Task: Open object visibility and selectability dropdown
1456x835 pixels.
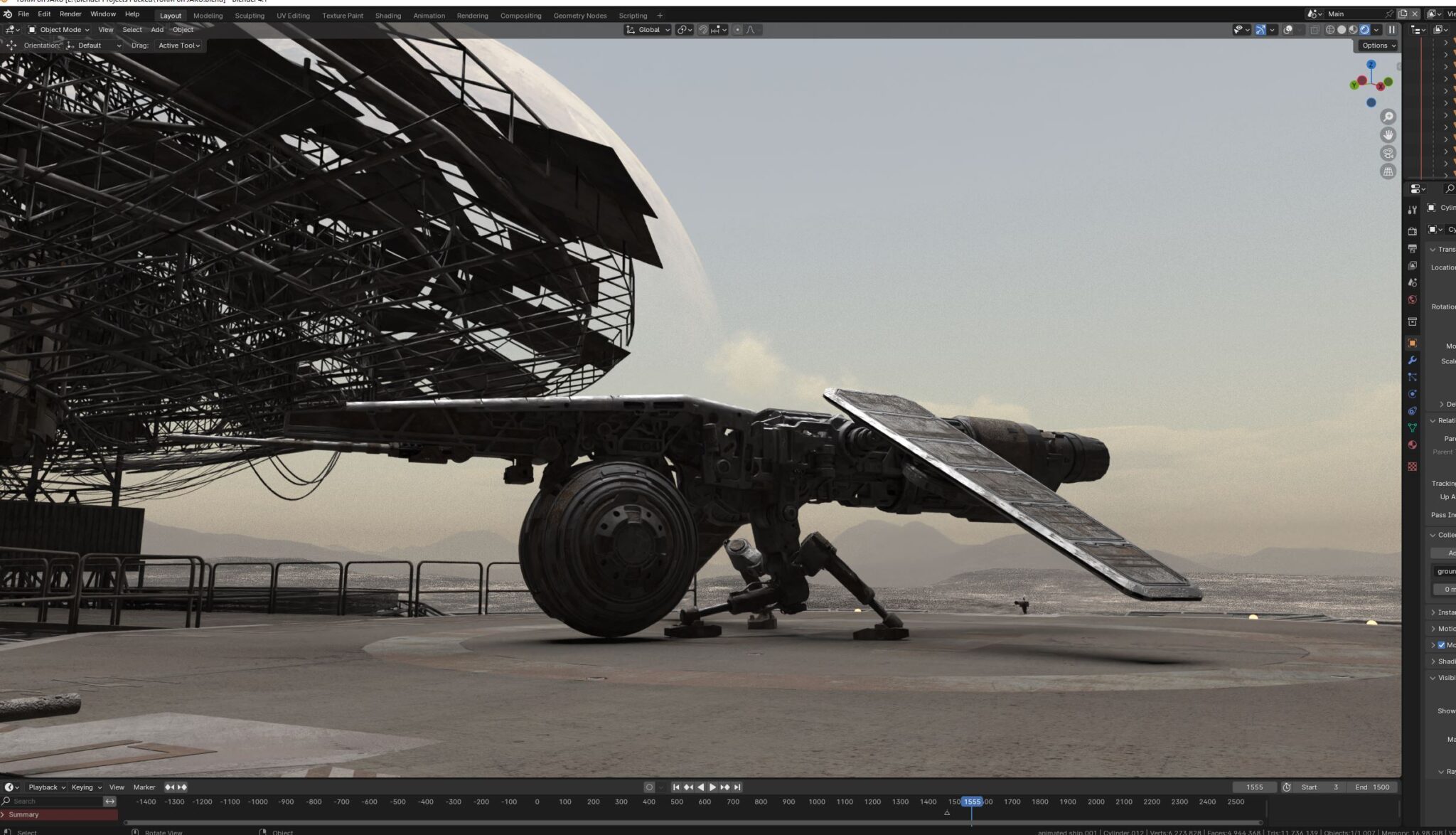Action: coord(1241,30)
